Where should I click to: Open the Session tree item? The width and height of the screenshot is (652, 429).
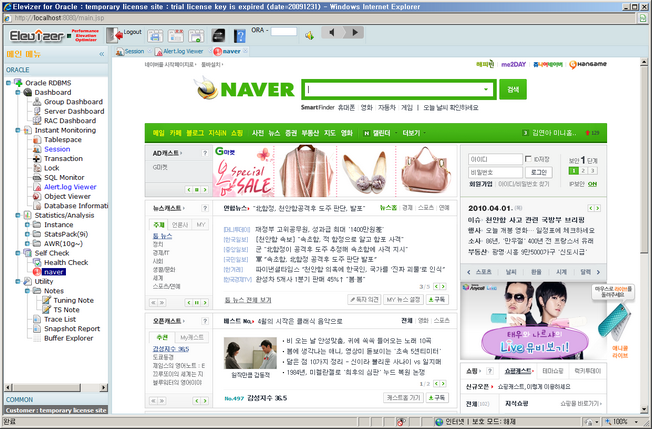click(x=57, y=149)
